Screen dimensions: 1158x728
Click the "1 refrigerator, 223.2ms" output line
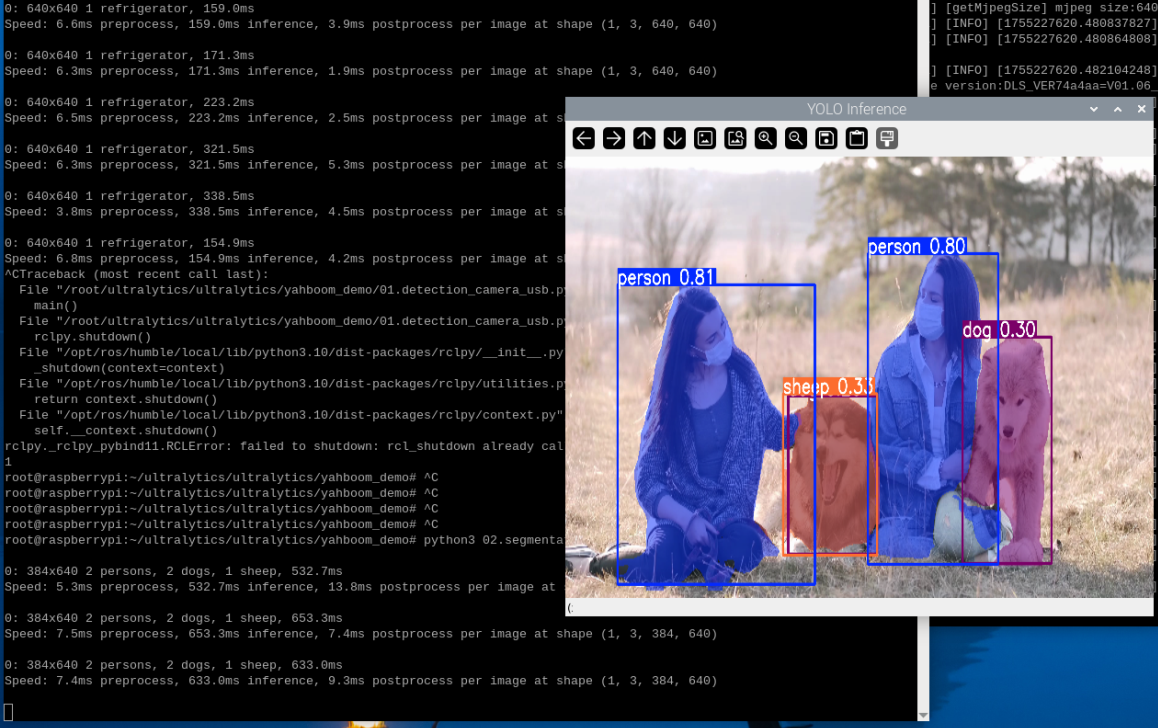tap(170, 103)
